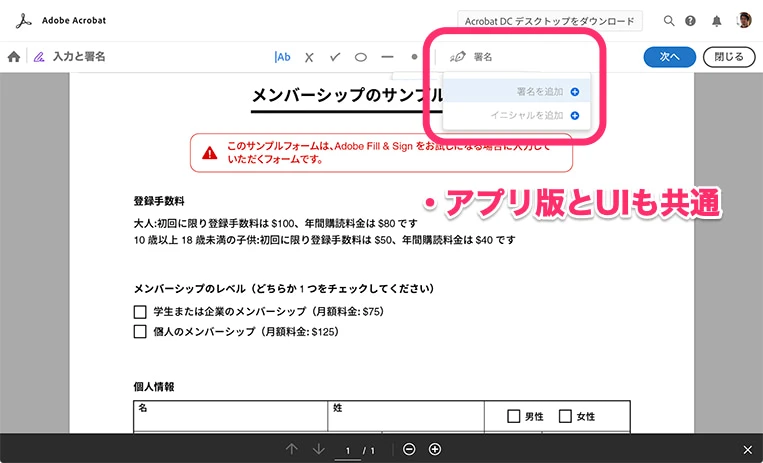Choose イニシャルを追加 menu item
Screen dimensions: 763x463
click(517, 115)
